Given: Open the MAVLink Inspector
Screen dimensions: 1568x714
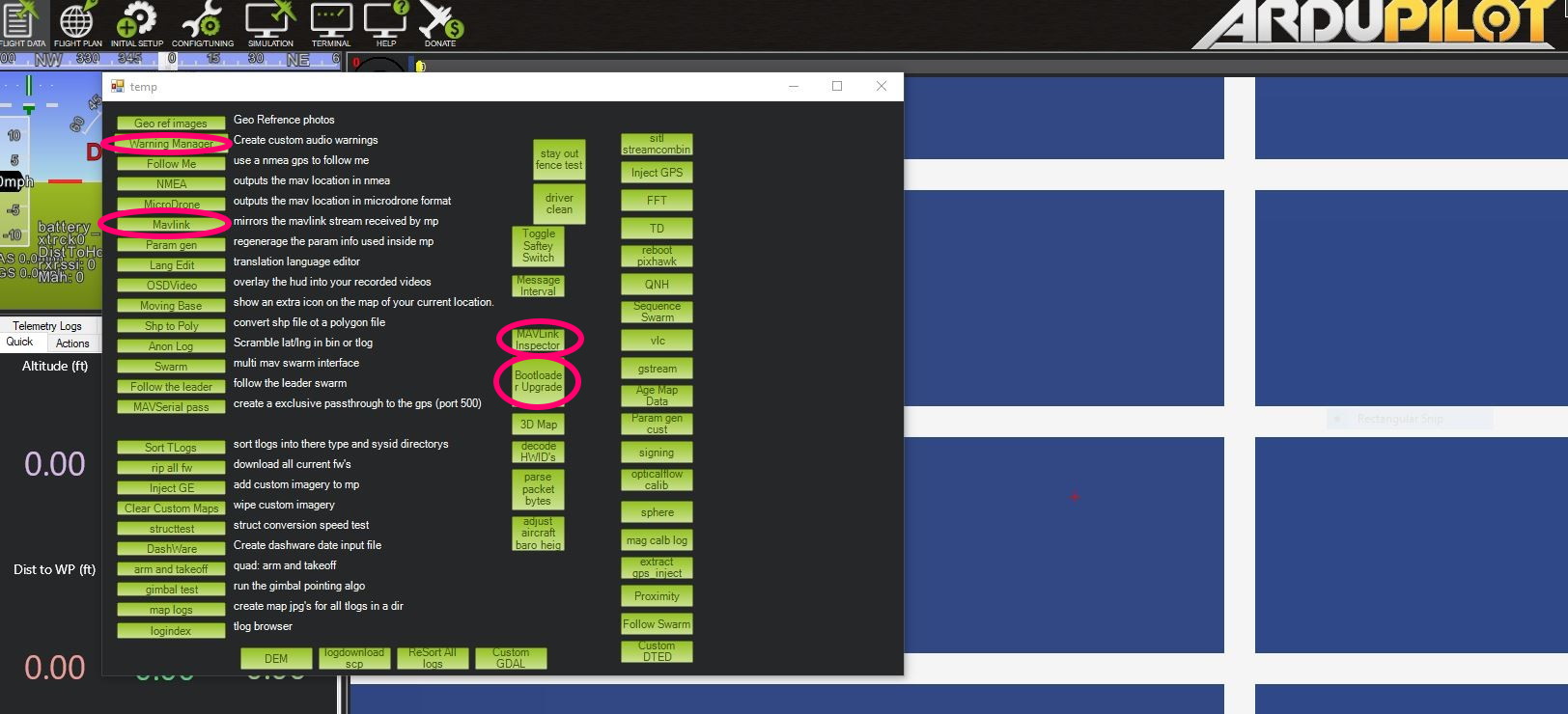Looking at the screenshot, I should pos(538,340).
